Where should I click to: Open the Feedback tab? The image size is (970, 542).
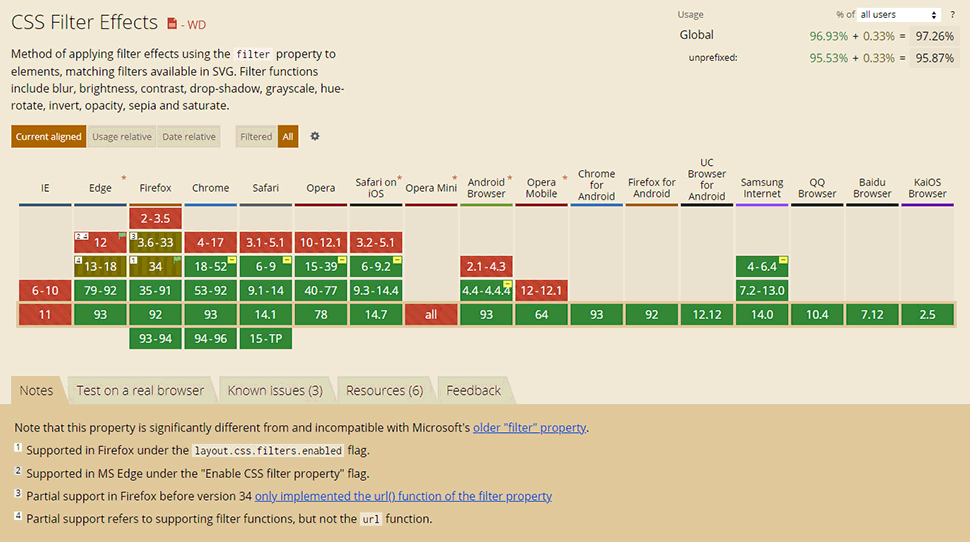473,390
